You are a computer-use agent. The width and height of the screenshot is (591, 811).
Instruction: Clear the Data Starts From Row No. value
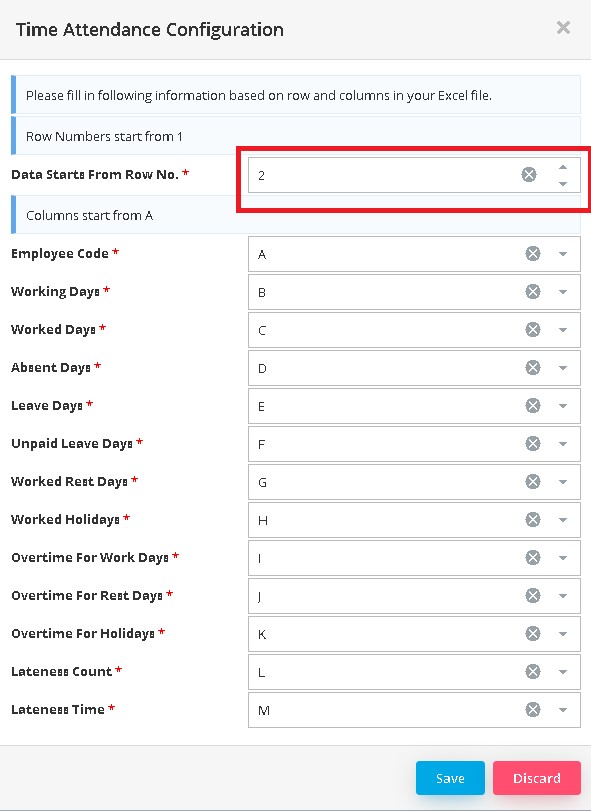tap(528, 175)
